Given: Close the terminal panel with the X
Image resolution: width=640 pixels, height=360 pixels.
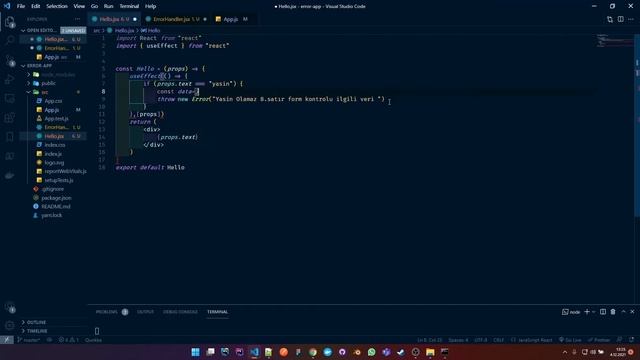Looking at the screenshot, I should click(632, 312).
